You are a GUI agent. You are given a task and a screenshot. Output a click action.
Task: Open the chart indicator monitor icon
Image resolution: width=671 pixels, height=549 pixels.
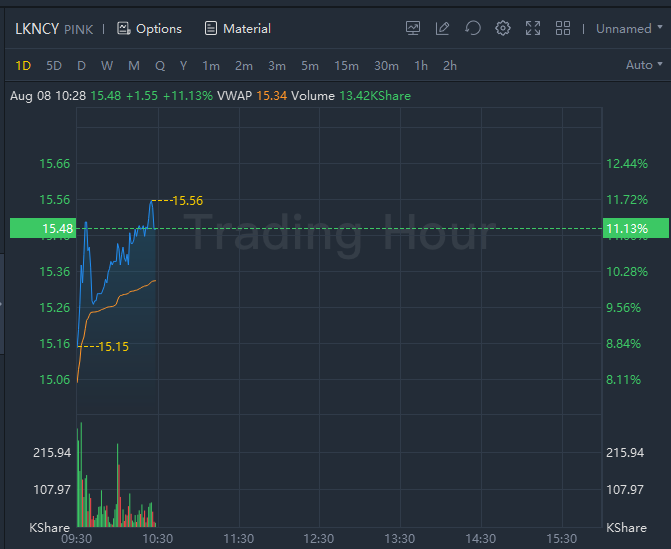(413, 29)
